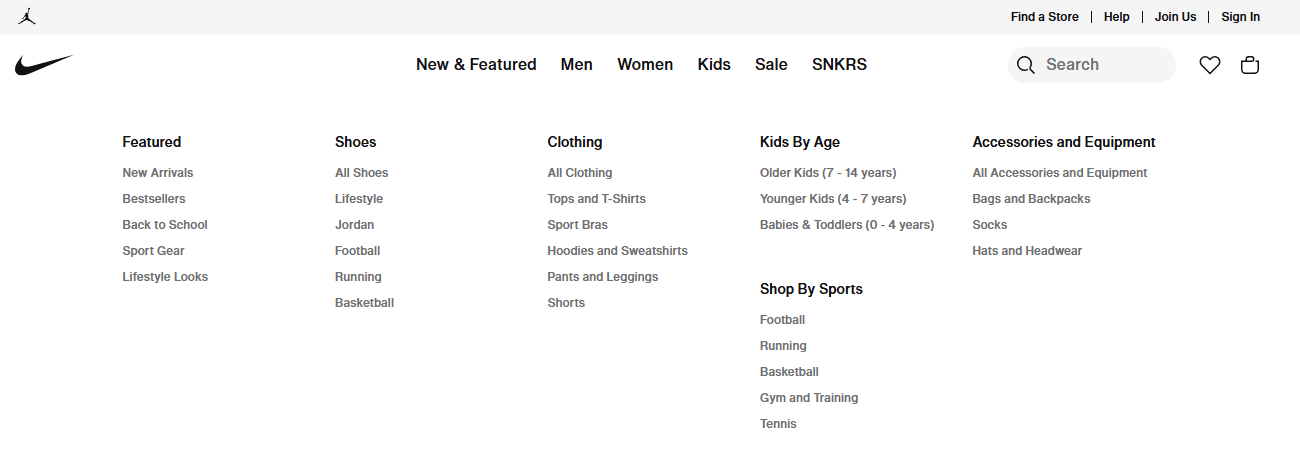The height and width of the screenshot is (458, 1300).
Task: Click the Find a Store link
Action: pos(1044,17)
